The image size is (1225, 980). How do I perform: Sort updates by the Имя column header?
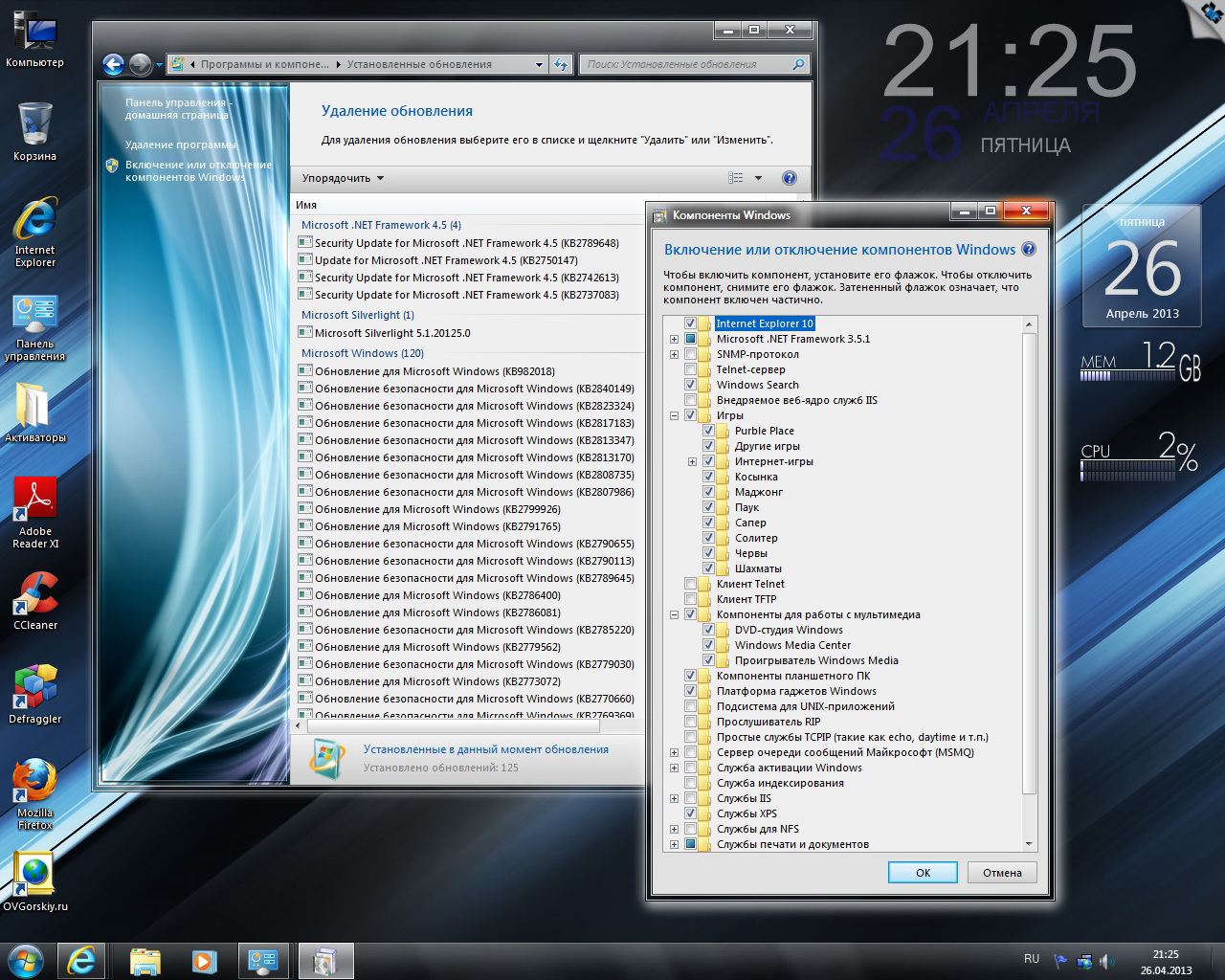pyautogui.click(x=306, y=205)
